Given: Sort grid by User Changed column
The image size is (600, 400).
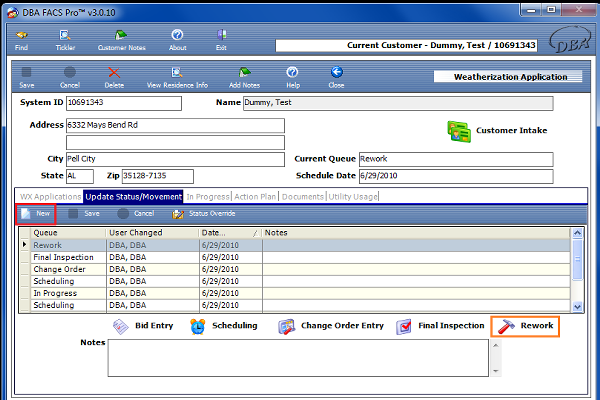Looking at the screenshot, I should 152,233.
